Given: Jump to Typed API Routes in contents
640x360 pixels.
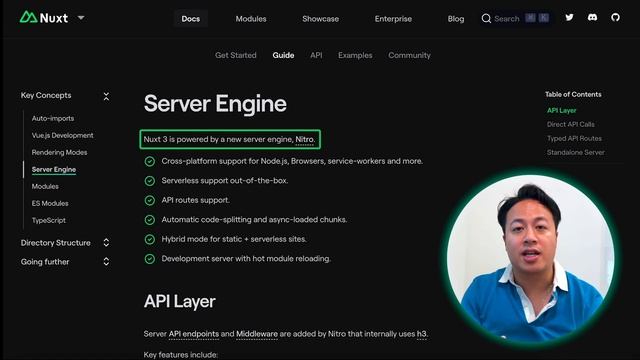Looking at the screenshot, I should pos(574,138).
